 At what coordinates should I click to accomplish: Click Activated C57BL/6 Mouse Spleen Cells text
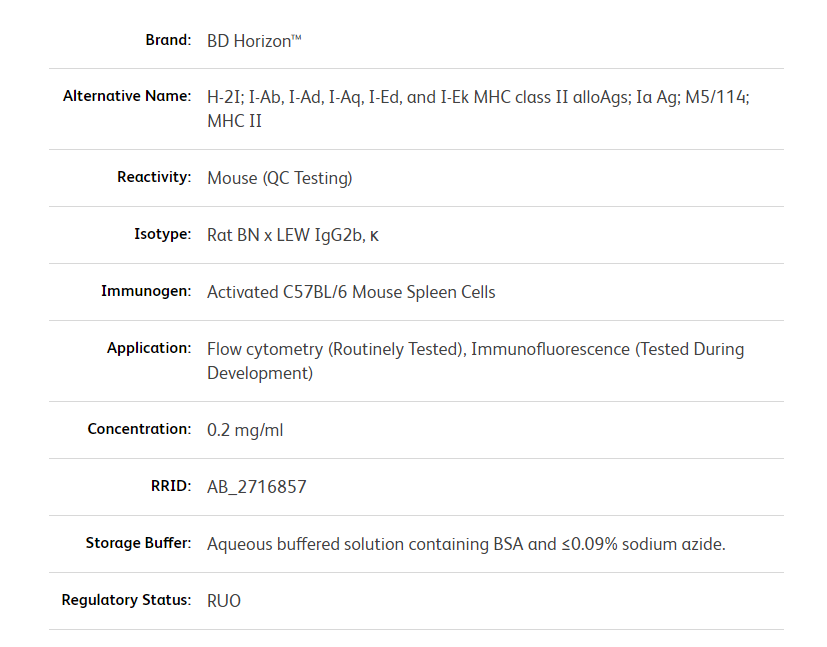351,292
